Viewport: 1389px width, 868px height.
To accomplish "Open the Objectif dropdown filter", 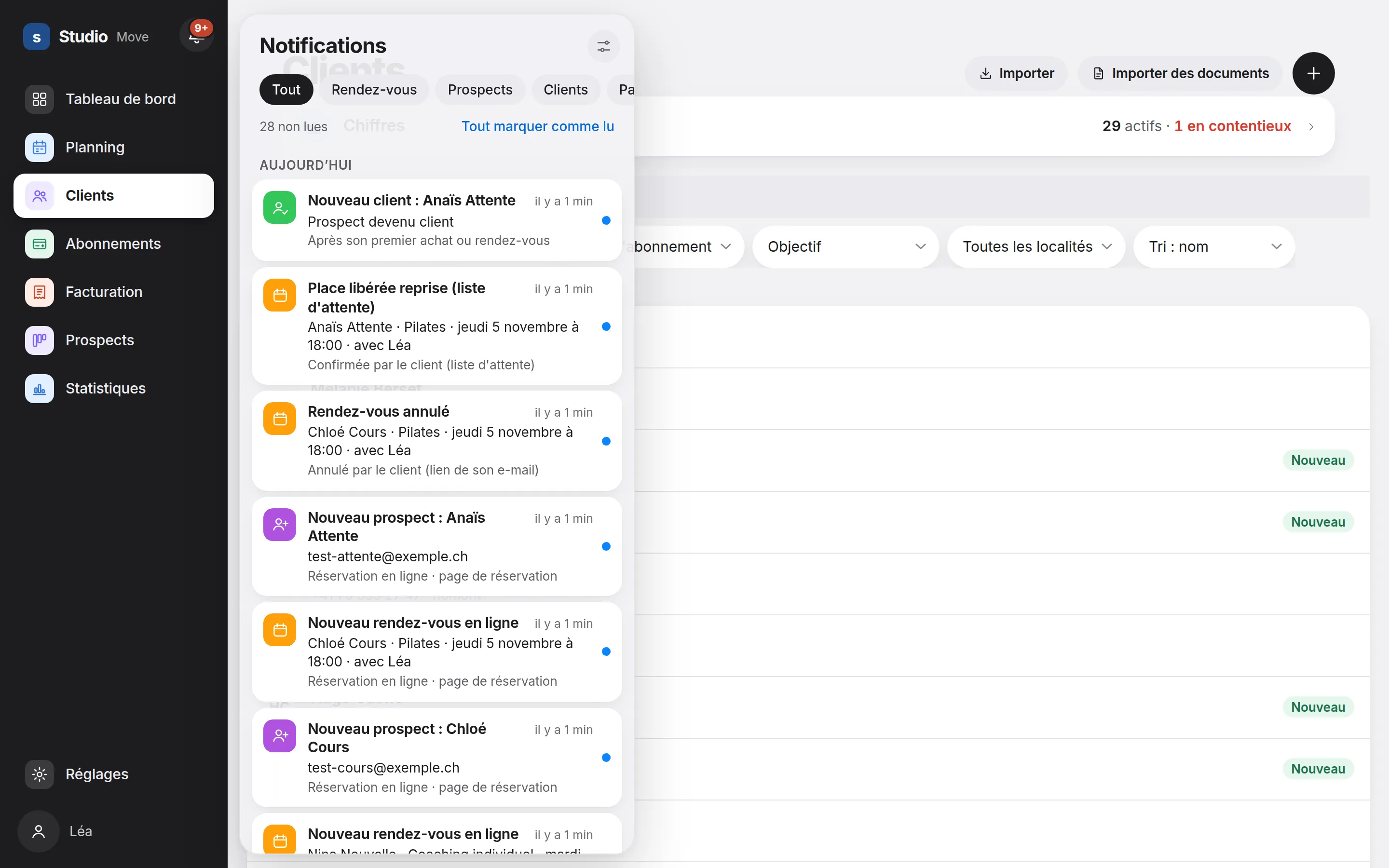I will point(845,246).
